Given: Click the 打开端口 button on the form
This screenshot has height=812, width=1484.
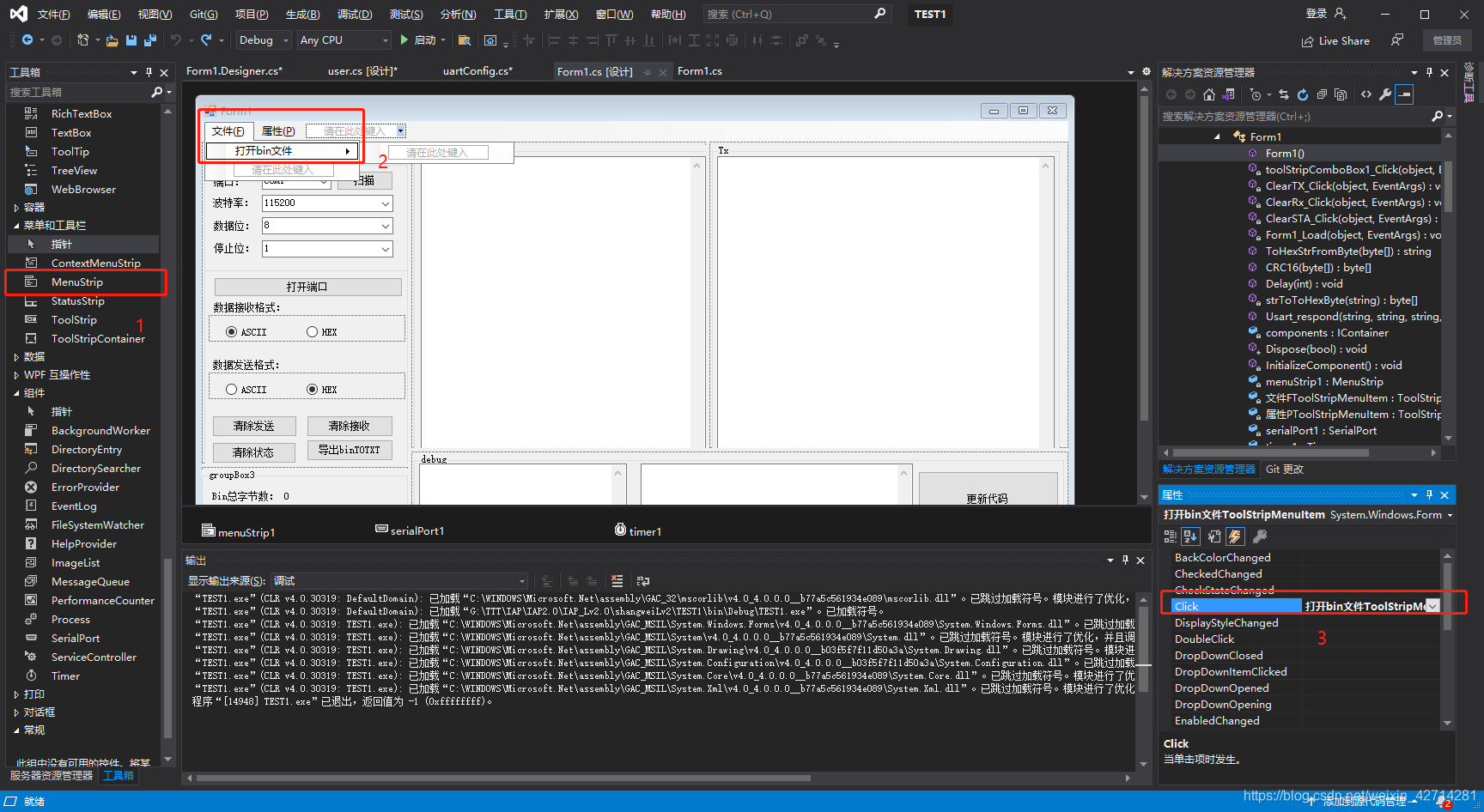Looking at the screenshot, I should (307, 287).
